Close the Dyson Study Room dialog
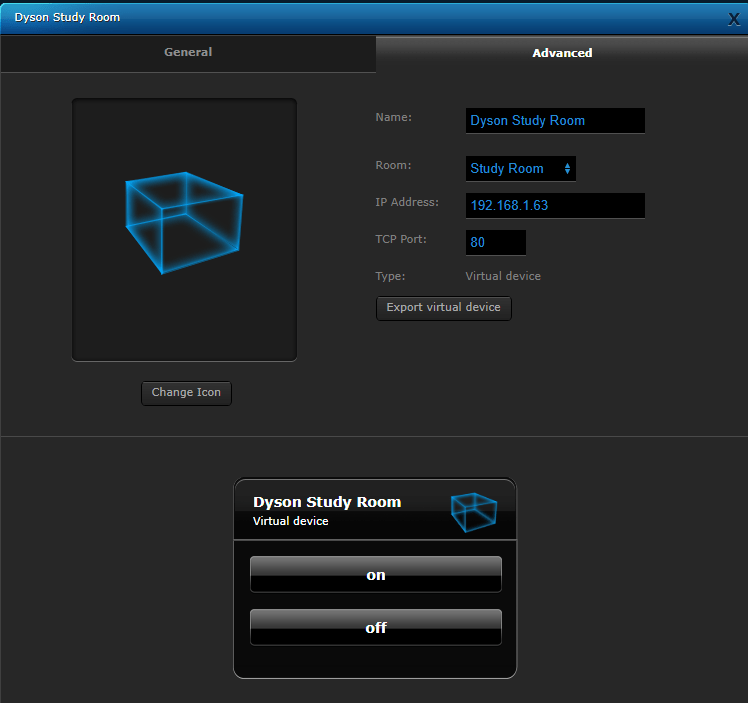 (x=734, y=19)
